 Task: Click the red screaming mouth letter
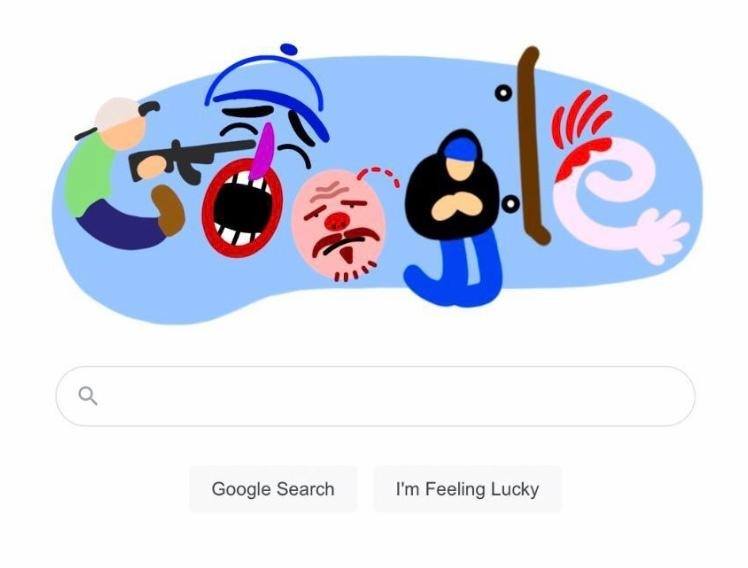point(242,208)
